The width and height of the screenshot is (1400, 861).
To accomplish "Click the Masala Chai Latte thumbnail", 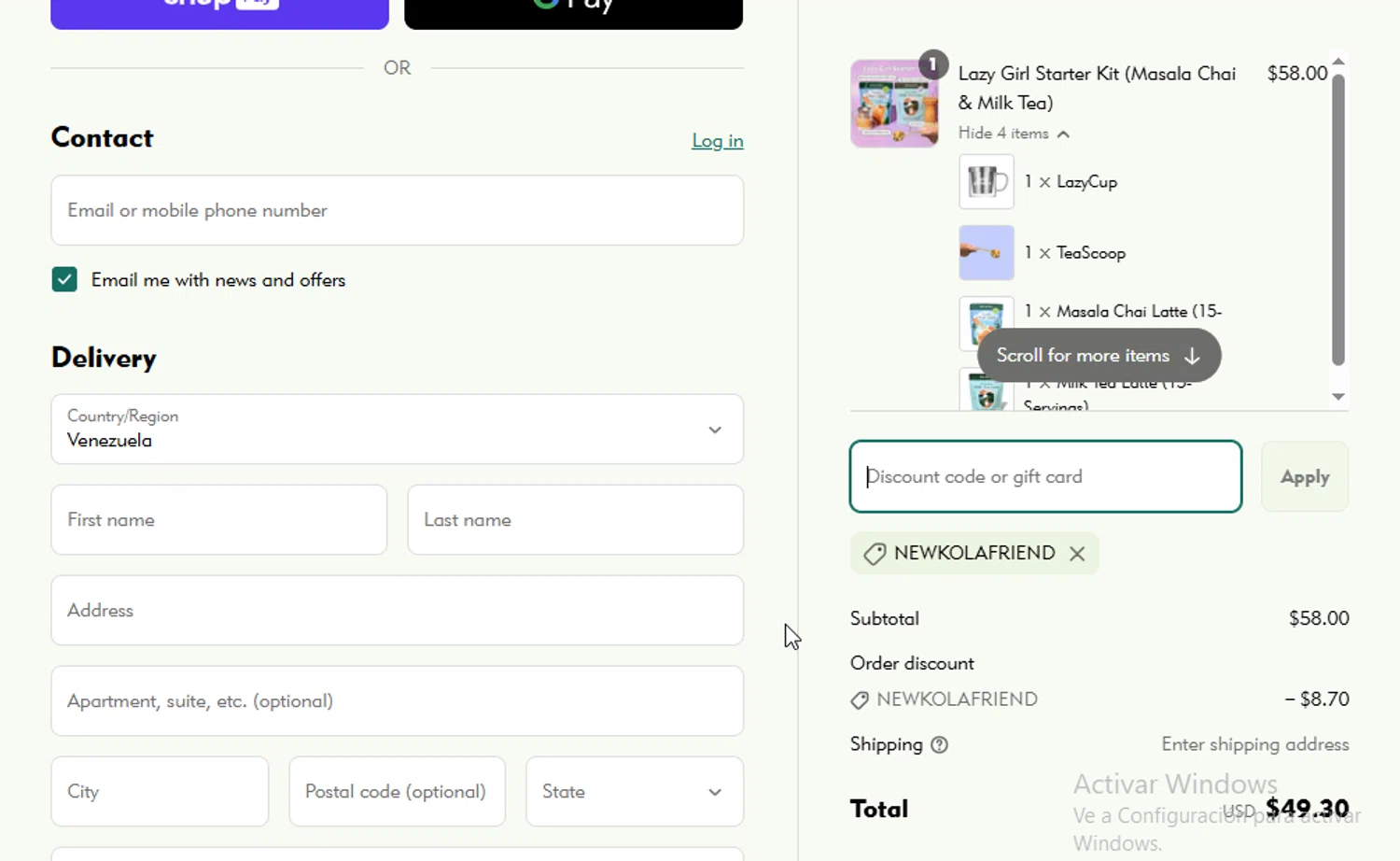I will (x=987, y=323).
